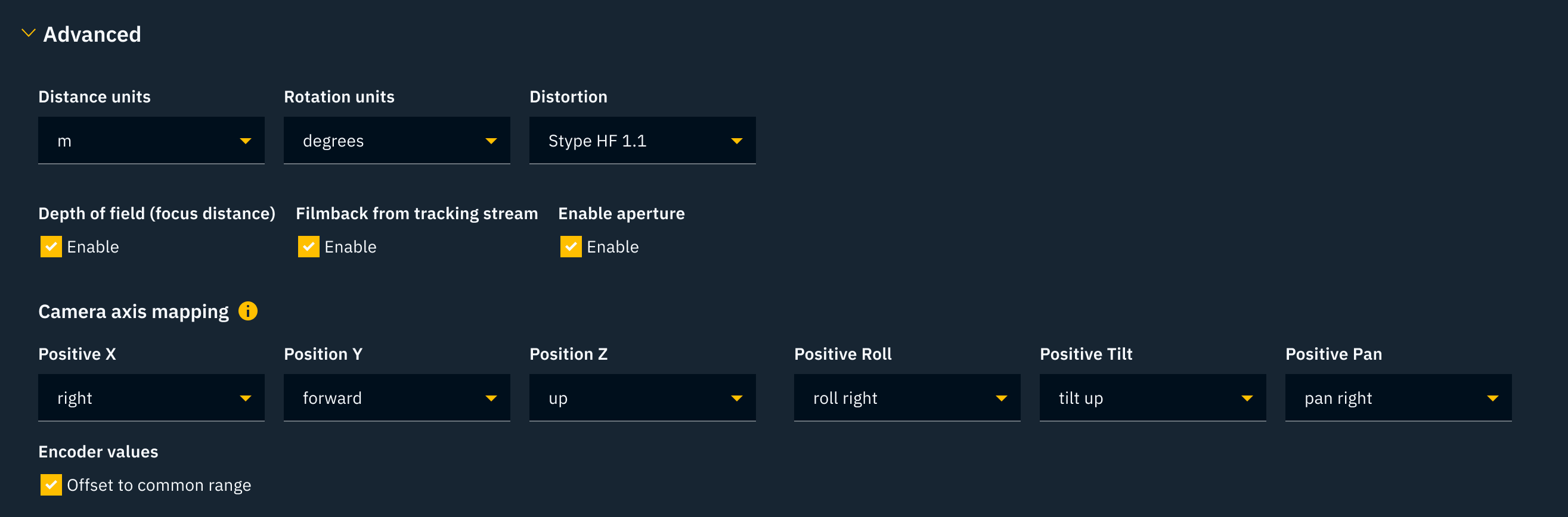The width and height of the screenshot is (1568, 517).
Task: Click the arrow icon on Positive Pan dropdown
Action: click(x=1492, y=398)
